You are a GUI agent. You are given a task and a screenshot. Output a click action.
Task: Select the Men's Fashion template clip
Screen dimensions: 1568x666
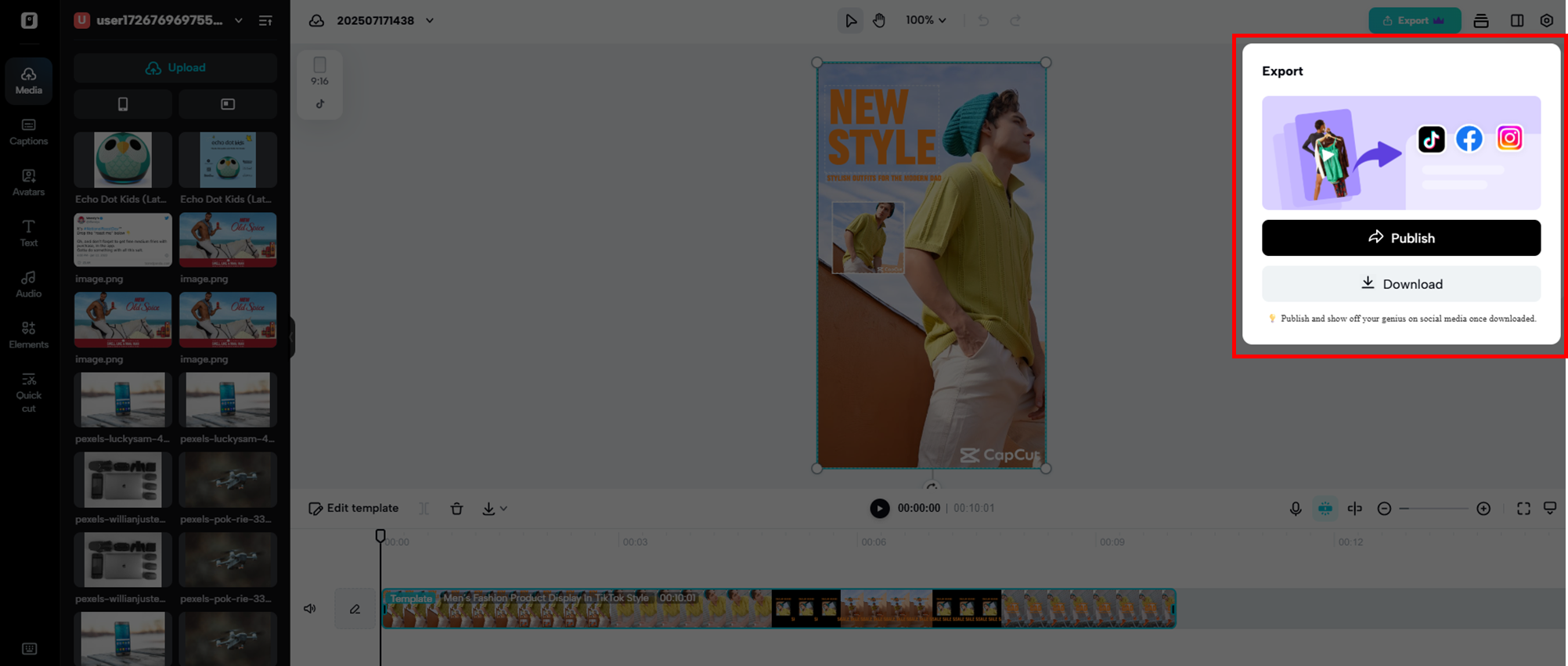tap(779, 609)
